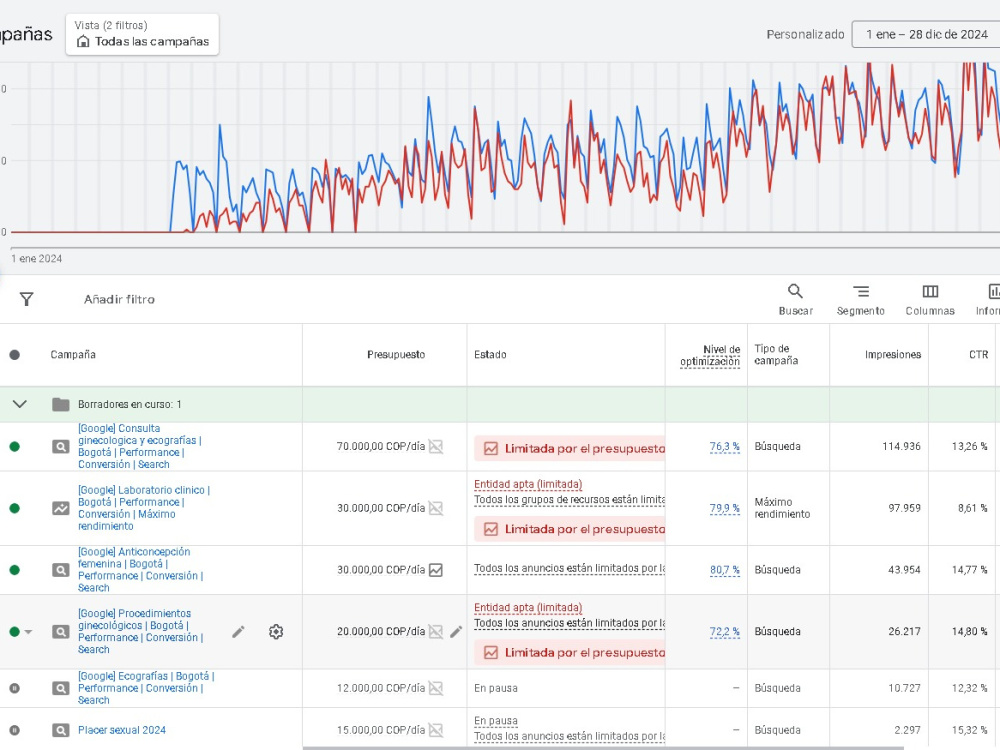Screen dimensions: 1000x750
Task: Open date range 1 ene – 28 dic 2024
Action: [x=925, y=34]
